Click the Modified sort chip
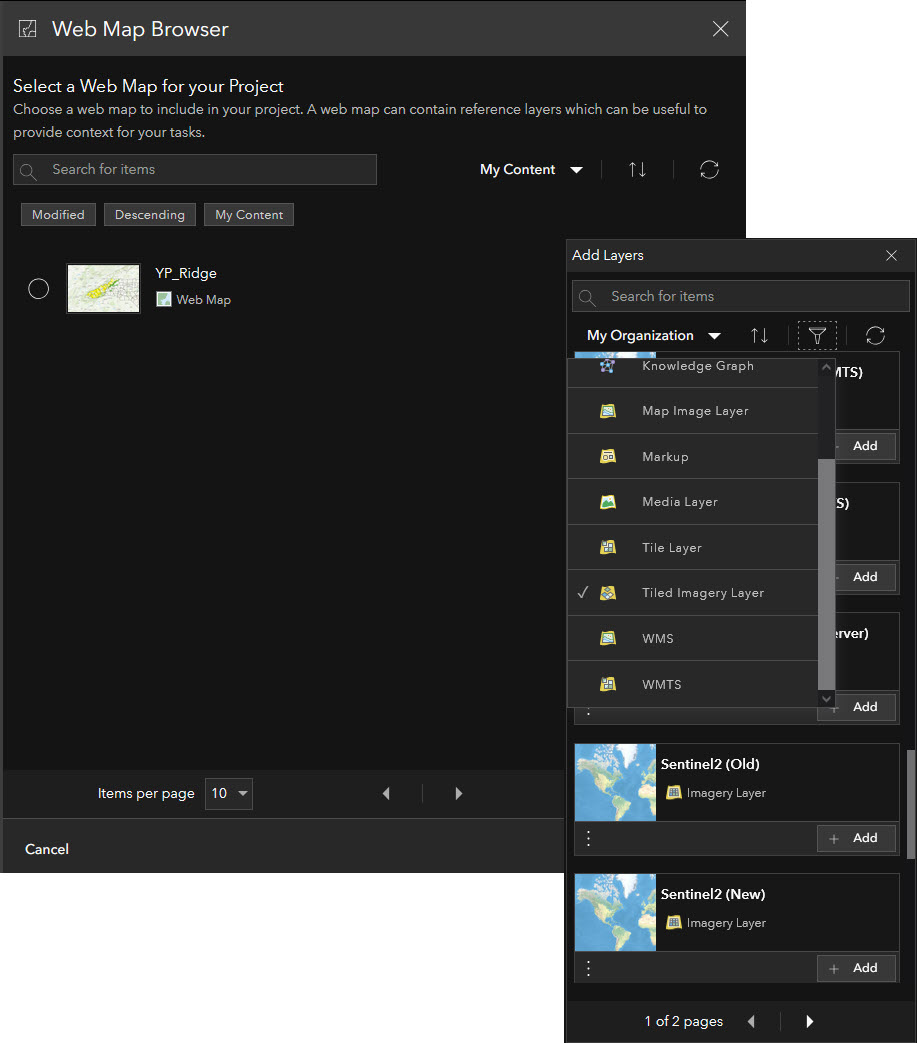 coord(57,214)
